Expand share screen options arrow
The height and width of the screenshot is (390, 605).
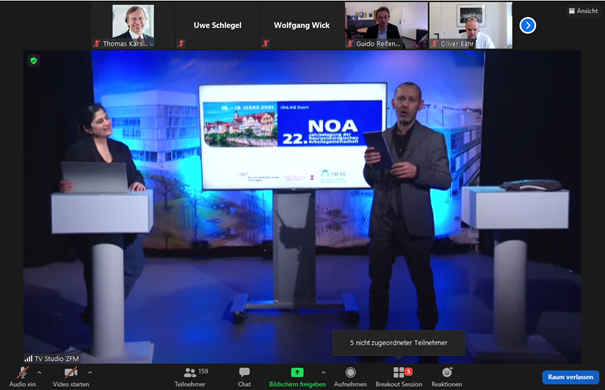(323, 373)
